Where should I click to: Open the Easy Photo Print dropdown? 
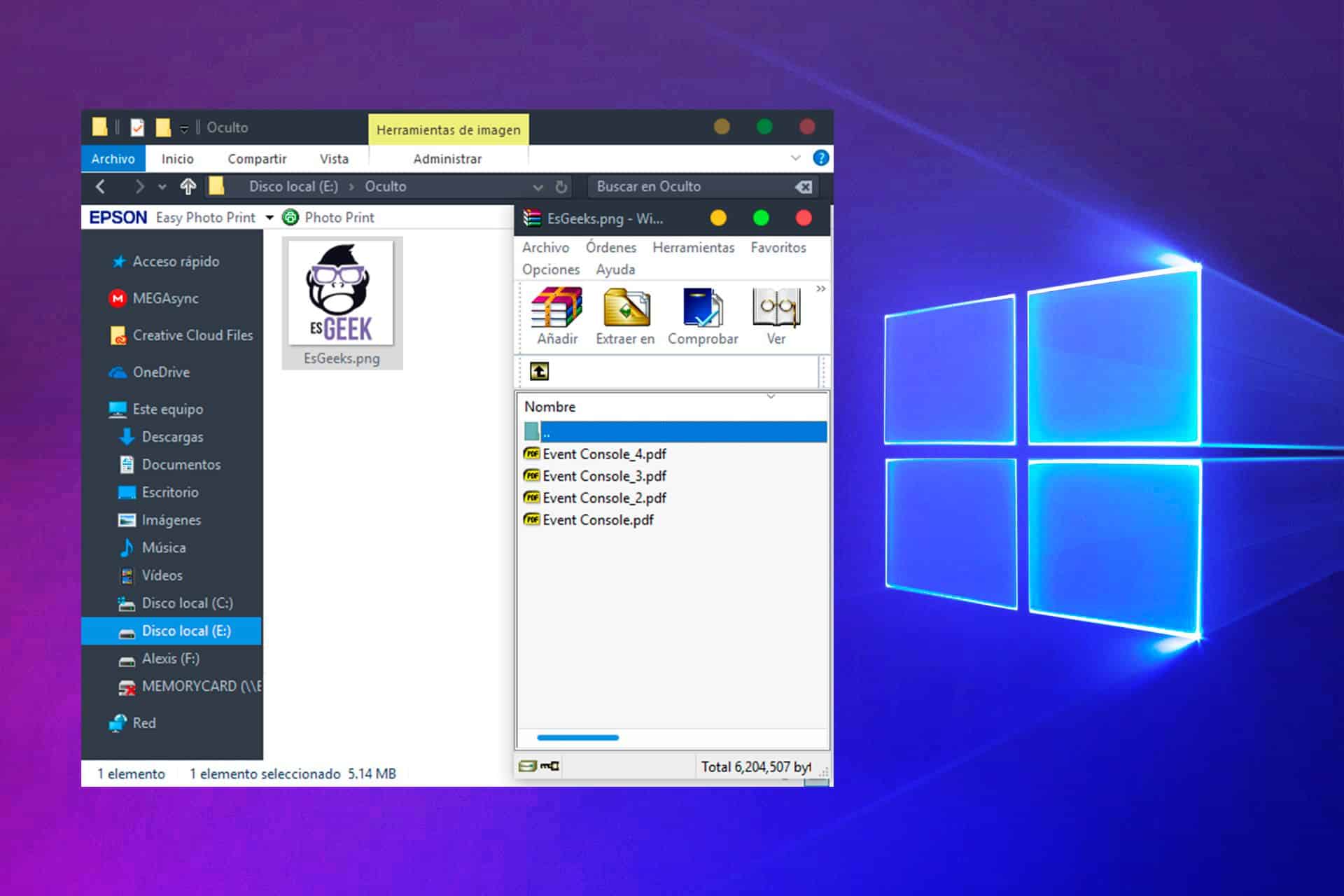point(269,218)
